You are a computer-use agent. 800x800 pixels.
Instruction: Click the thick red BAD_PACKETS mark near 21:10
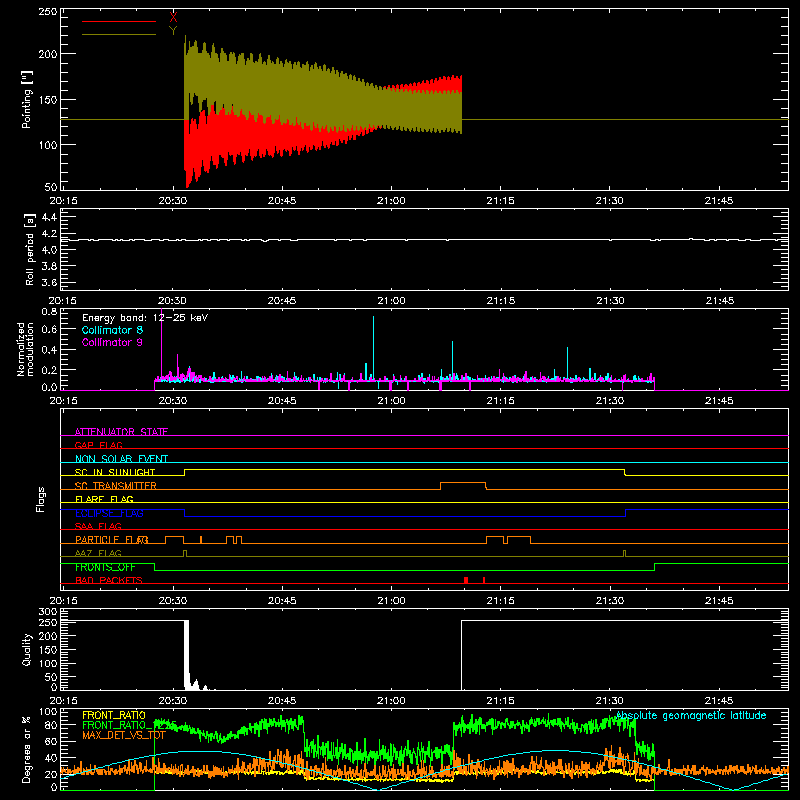466,580
